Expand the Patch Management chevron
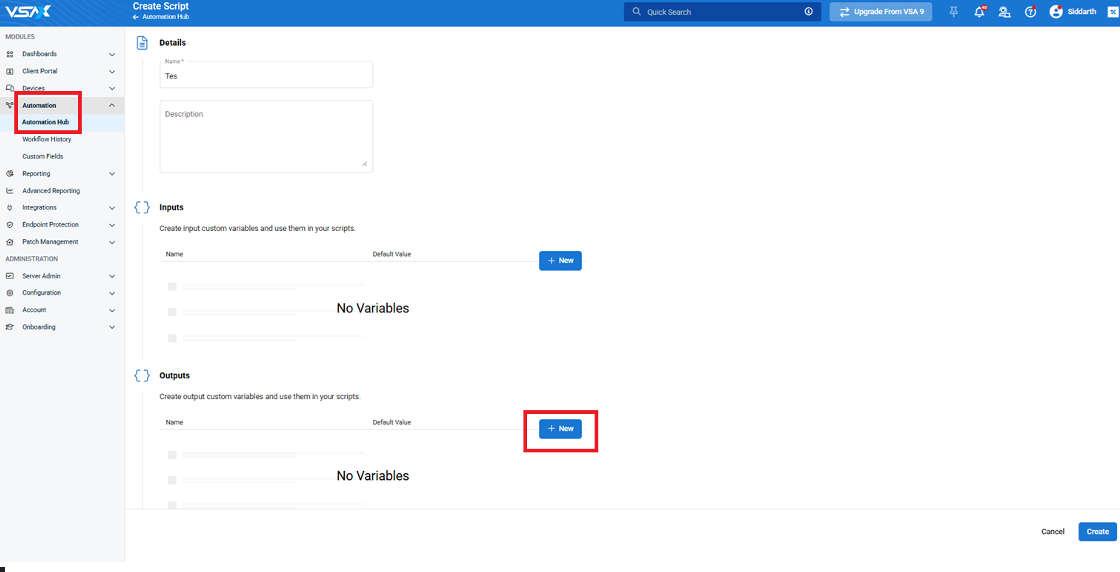 pyautogui.click(x=112, y=242)
